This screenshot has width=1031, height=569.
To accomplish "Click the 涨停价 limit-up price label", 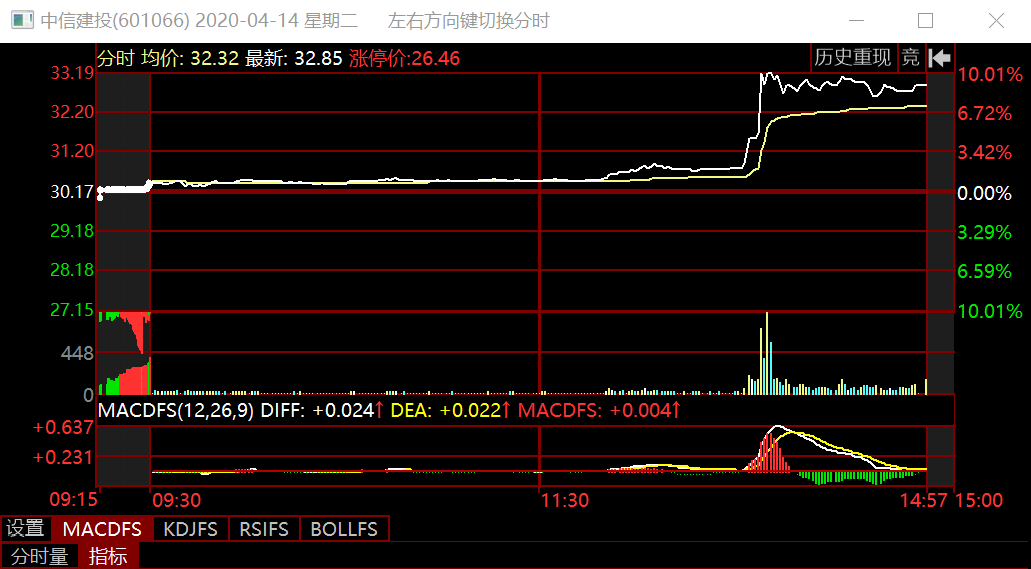I will pos(404,58).
